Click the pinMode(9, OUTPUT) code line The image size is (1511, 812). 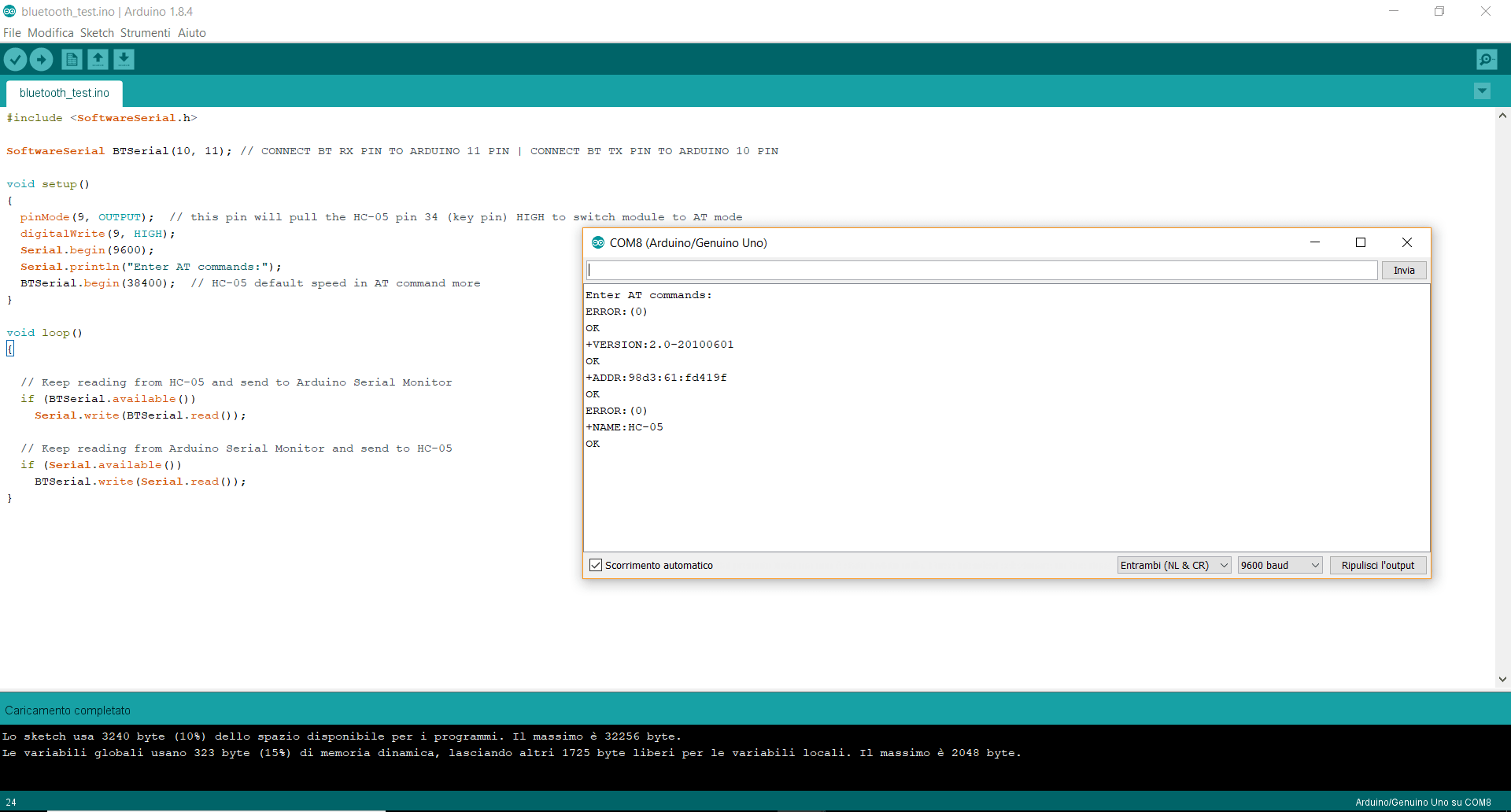382,217
